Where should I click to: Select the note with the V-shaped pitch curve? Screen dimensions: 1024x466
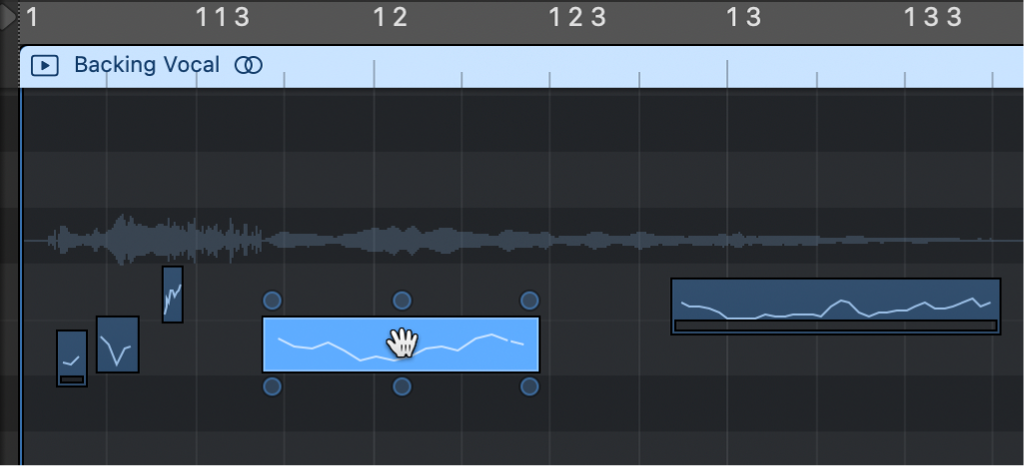pyautogui.click(x=118, y=344)
